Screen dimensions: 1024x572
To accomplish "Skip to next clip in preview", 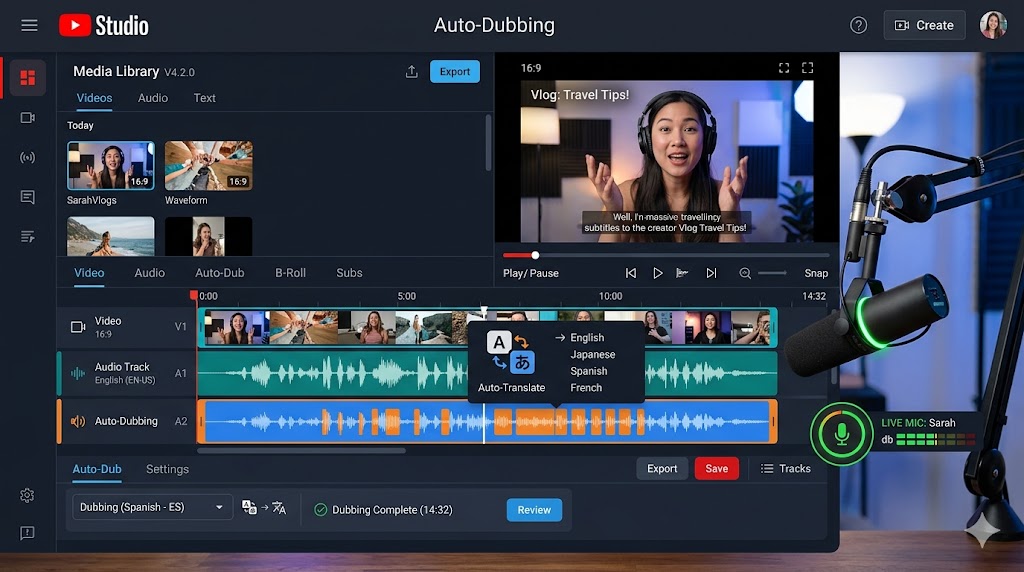I will coord(711,273).
